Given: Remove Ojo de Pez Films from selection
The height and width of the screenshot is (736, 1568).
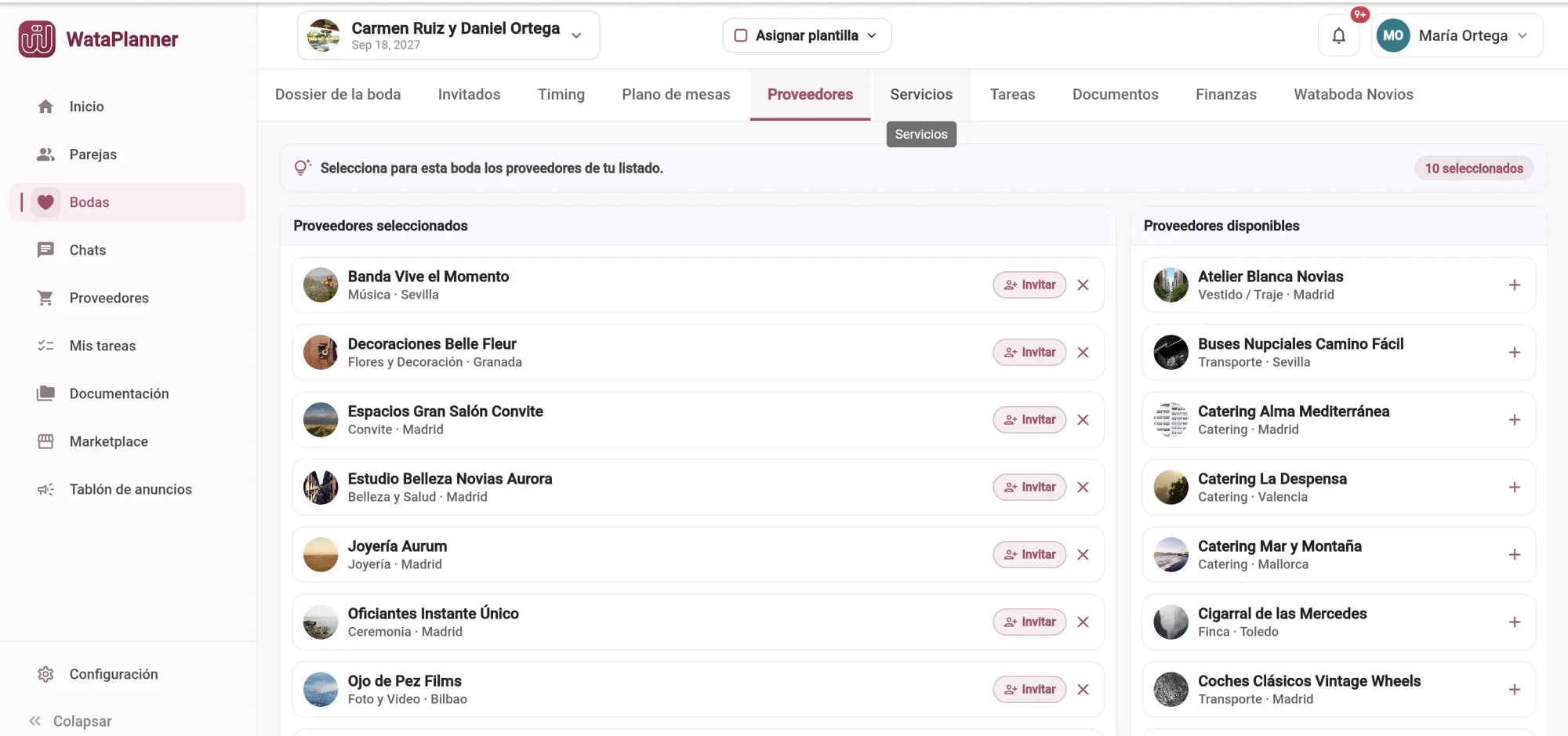Looking at the screenshot, I should tap(1083, 689).
